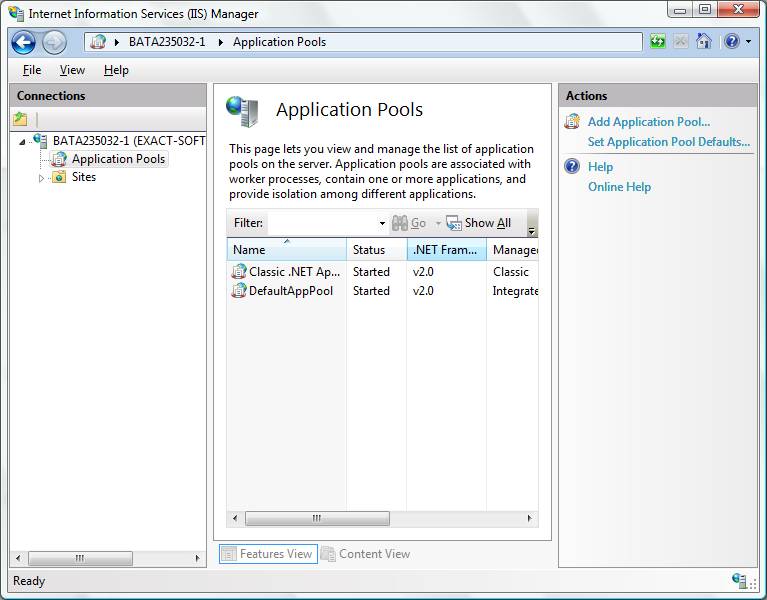
Task: Click the Up One Level icon in Connections
Action: [x=20, y=119]
